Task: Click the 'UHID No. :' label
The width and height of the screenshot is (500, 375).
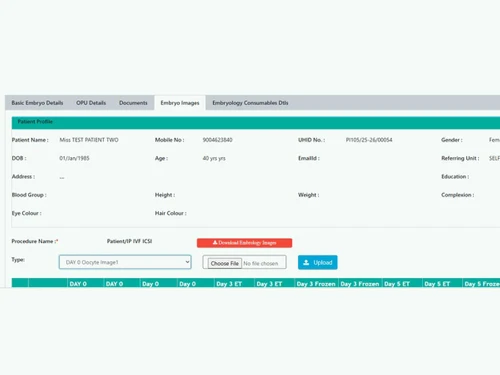Action: [311, 140]
